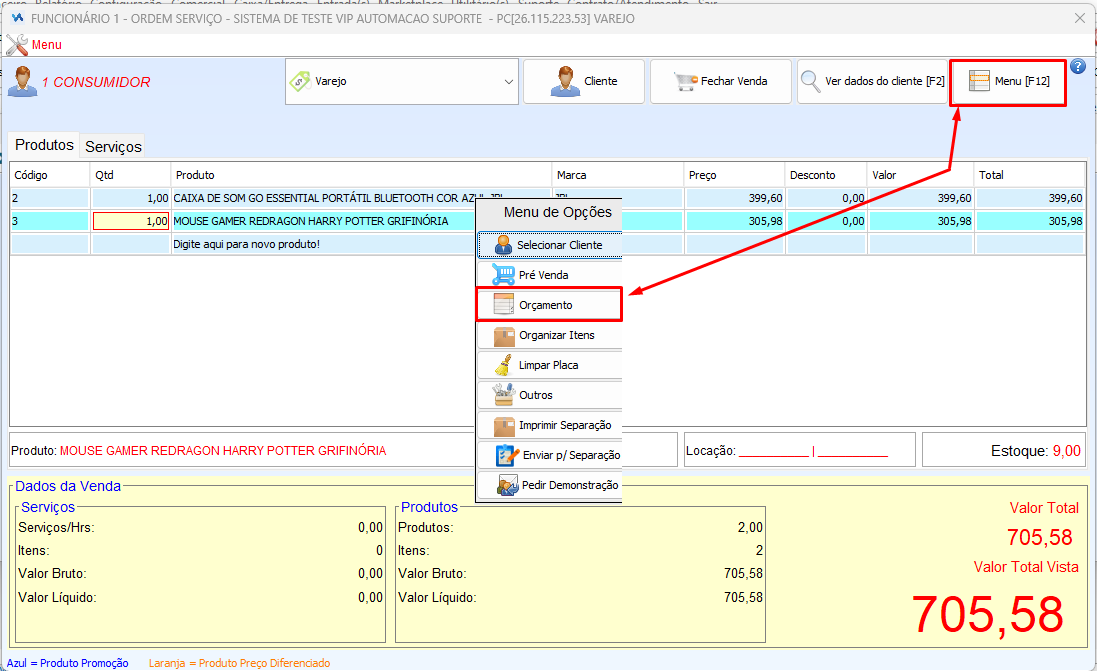Click the Cliente button
The width and height of the screenshot is (1097, 671).
coord(584,82)
